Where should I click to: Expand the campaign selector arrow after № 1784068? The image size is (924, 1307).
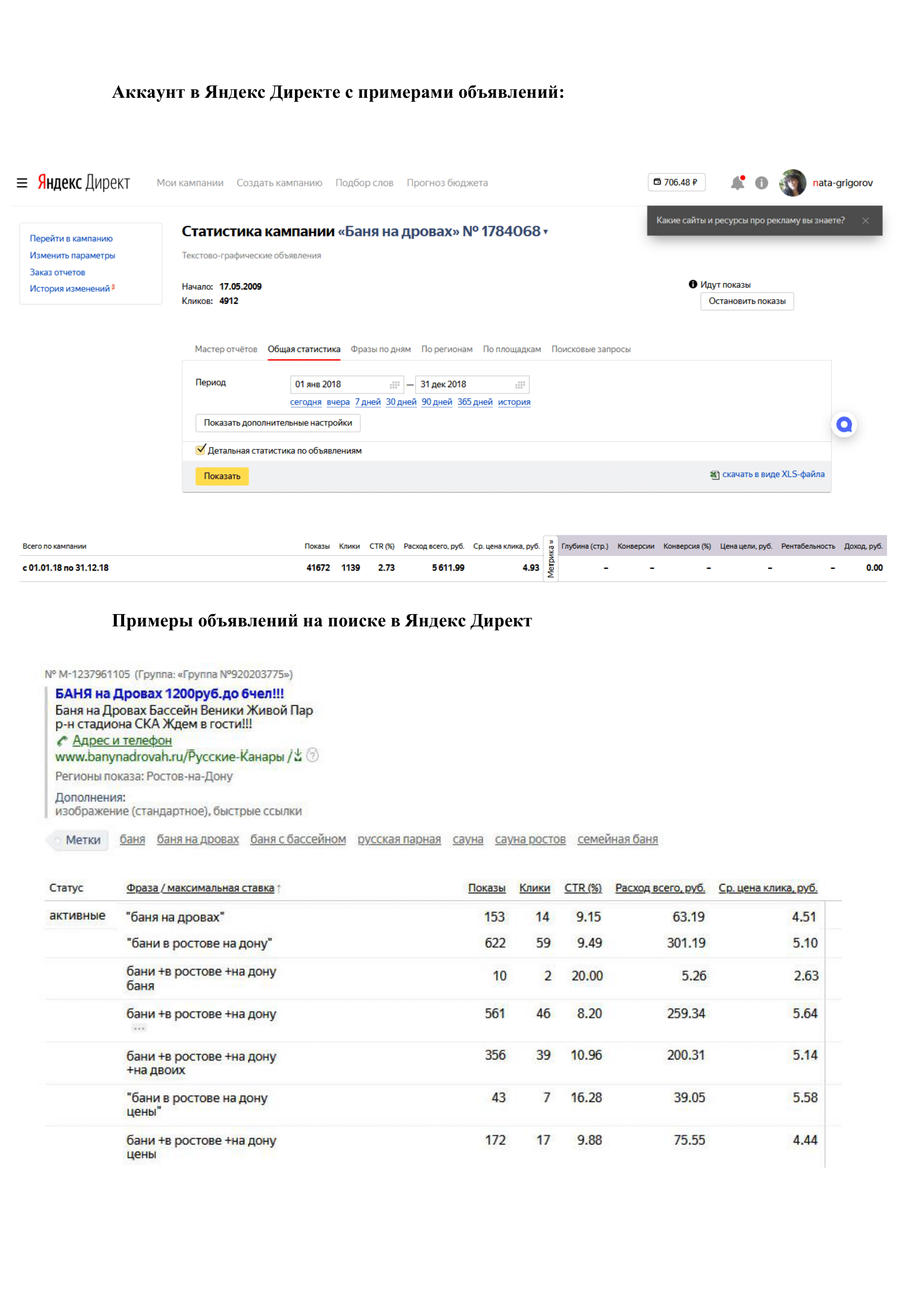click(x=546, y=232)
